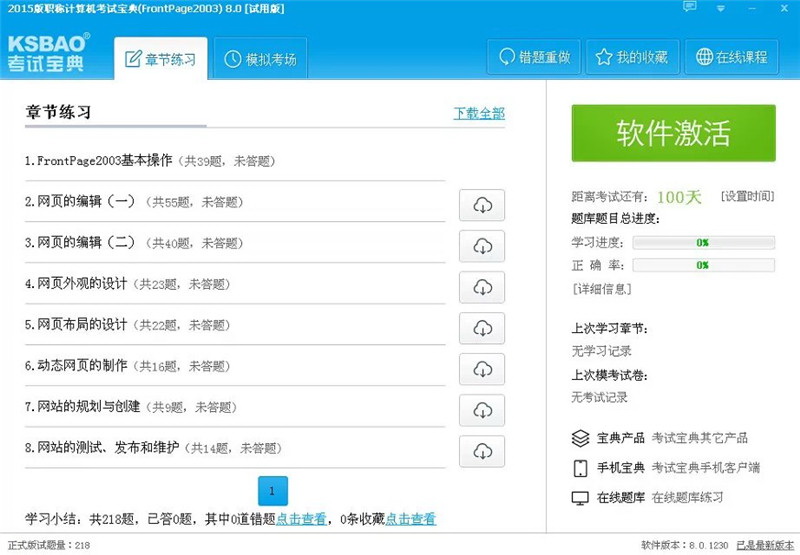Click the [设置时间] link
The image size is (800, 555).
click(x=747, y=196)
